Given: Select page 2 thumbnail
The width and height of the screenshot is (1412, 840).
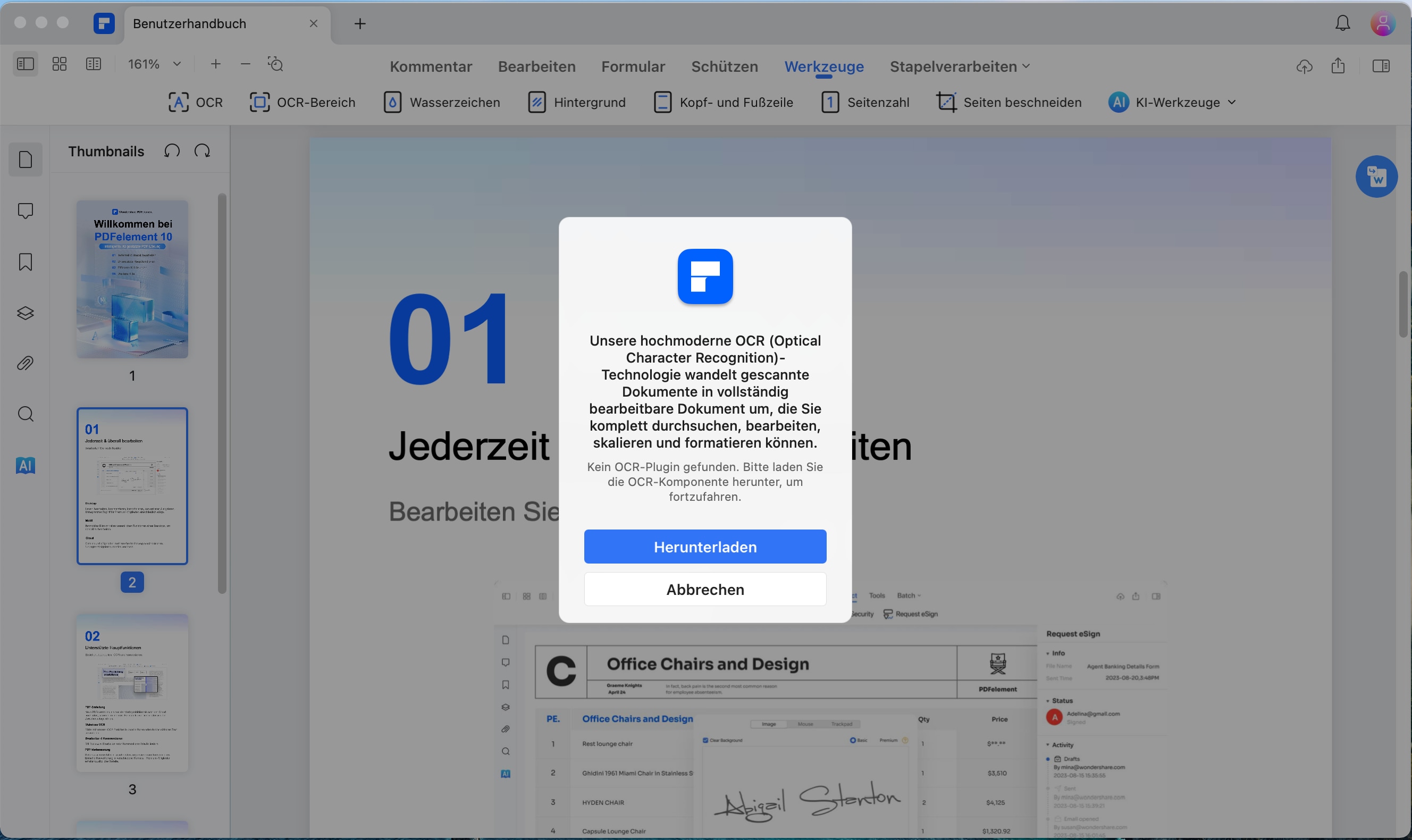Looking at the screenshot, I should pyautogui.click(x=132, y=486).
